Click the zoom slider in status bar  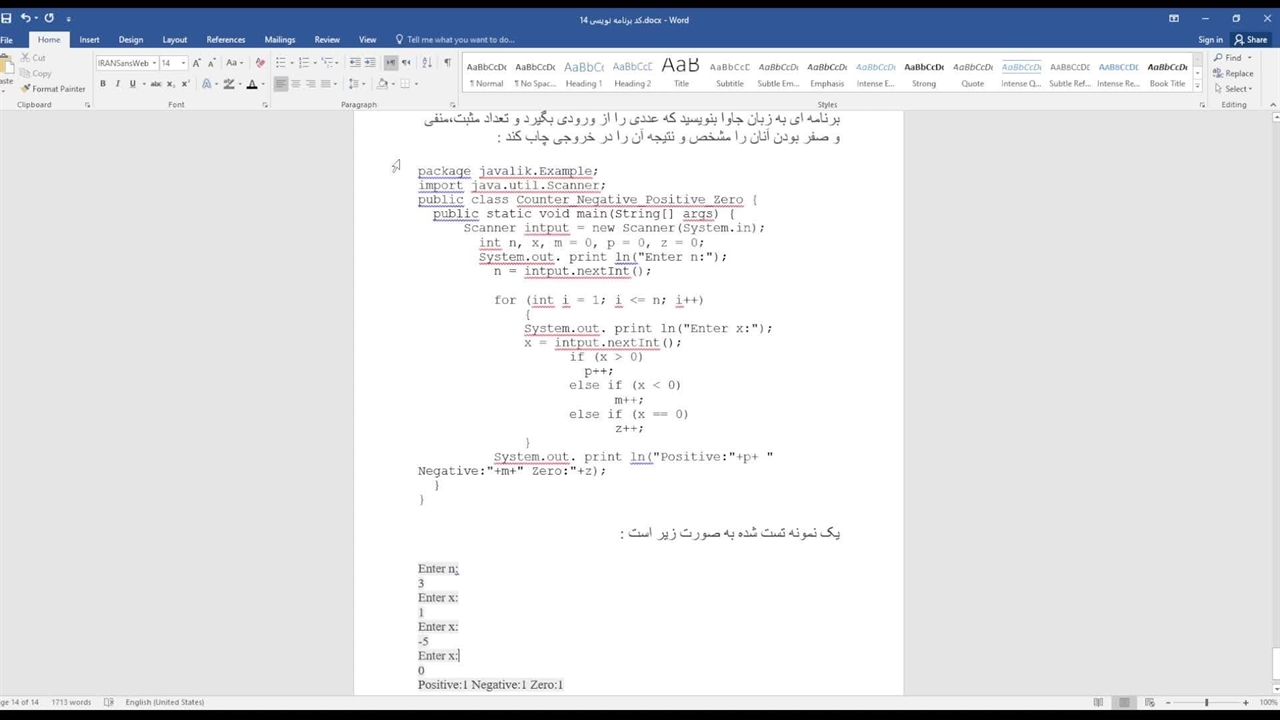[1206, 703]
